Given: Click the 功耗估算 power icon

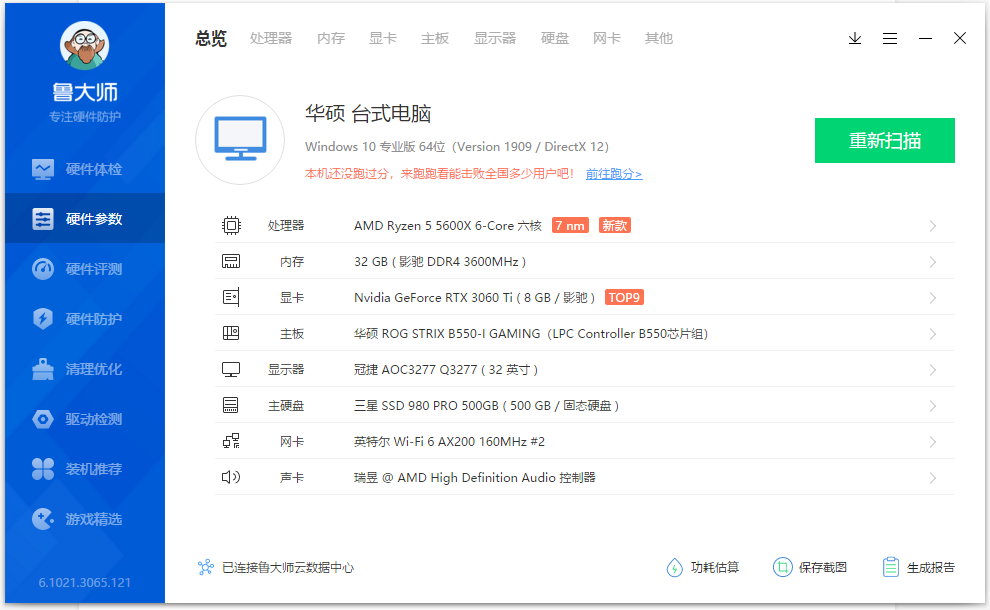Looking at the screenshot, I should click(x=674, y=568).
